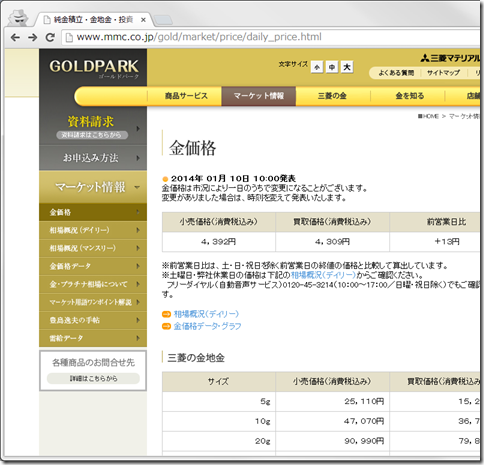Open 相場概況（デイリー） arrow link

206,314
